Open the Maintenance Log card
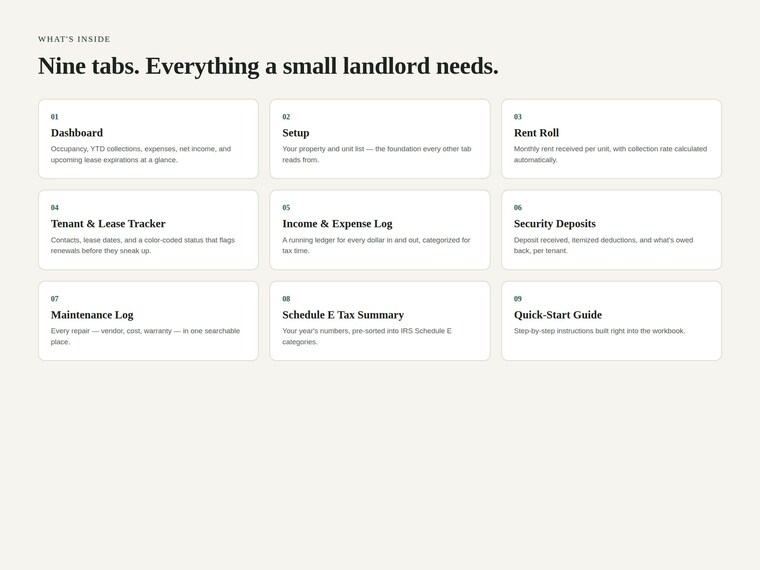Screen dimensions: 760x570 [x=148, y=321]
